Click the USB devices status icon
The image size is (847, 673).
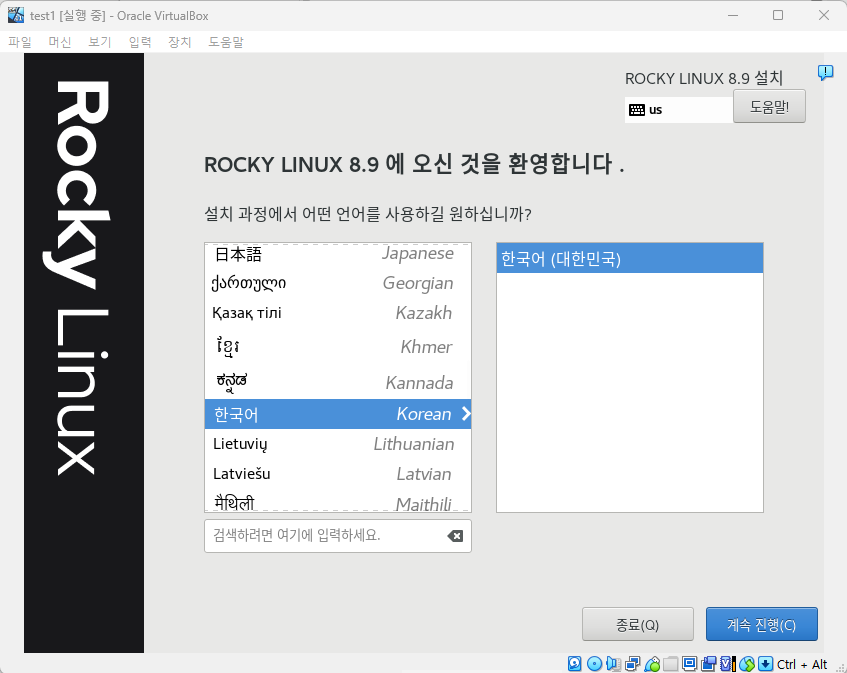point(652,664)
